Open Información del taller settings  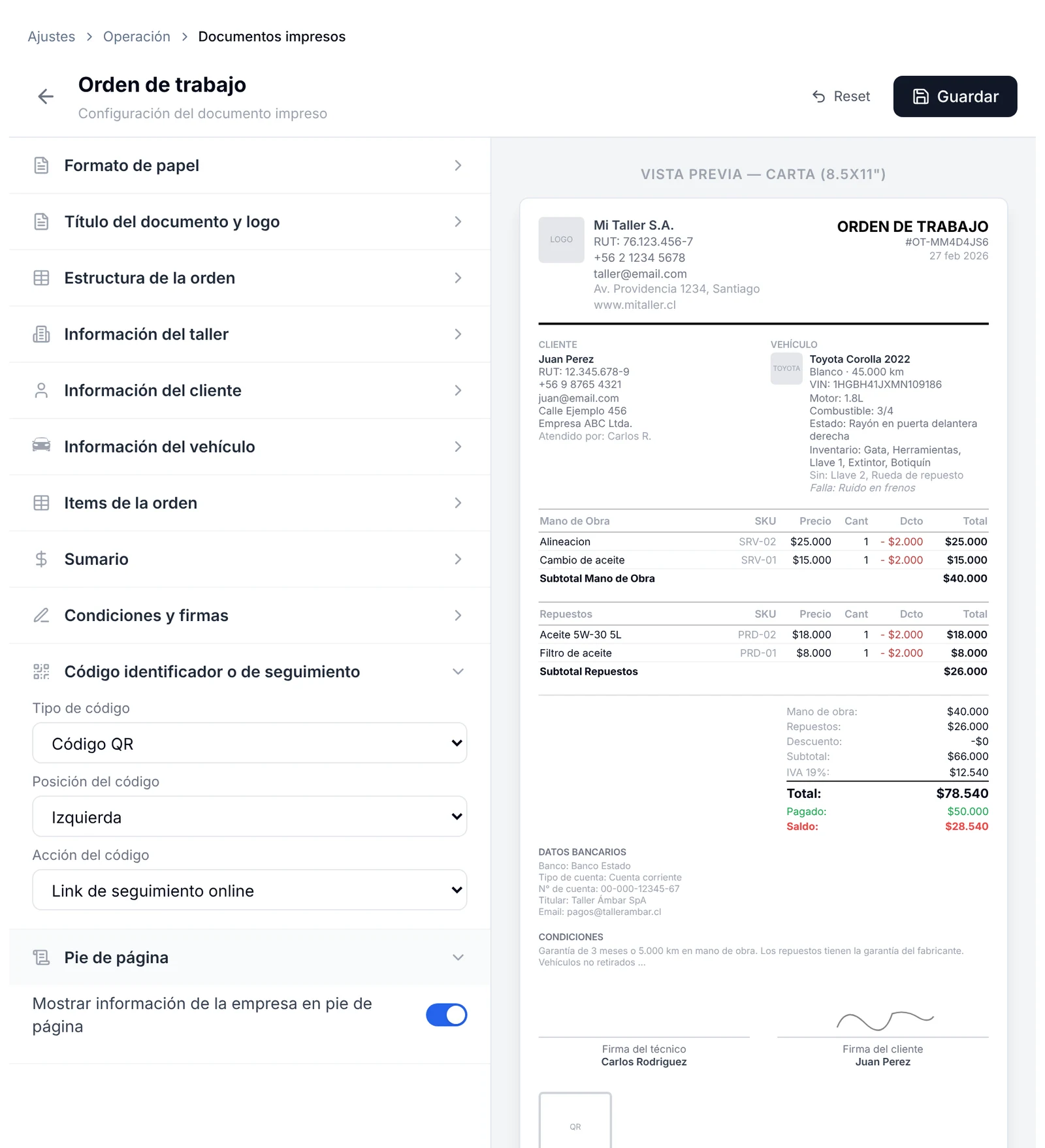point(249,334)
